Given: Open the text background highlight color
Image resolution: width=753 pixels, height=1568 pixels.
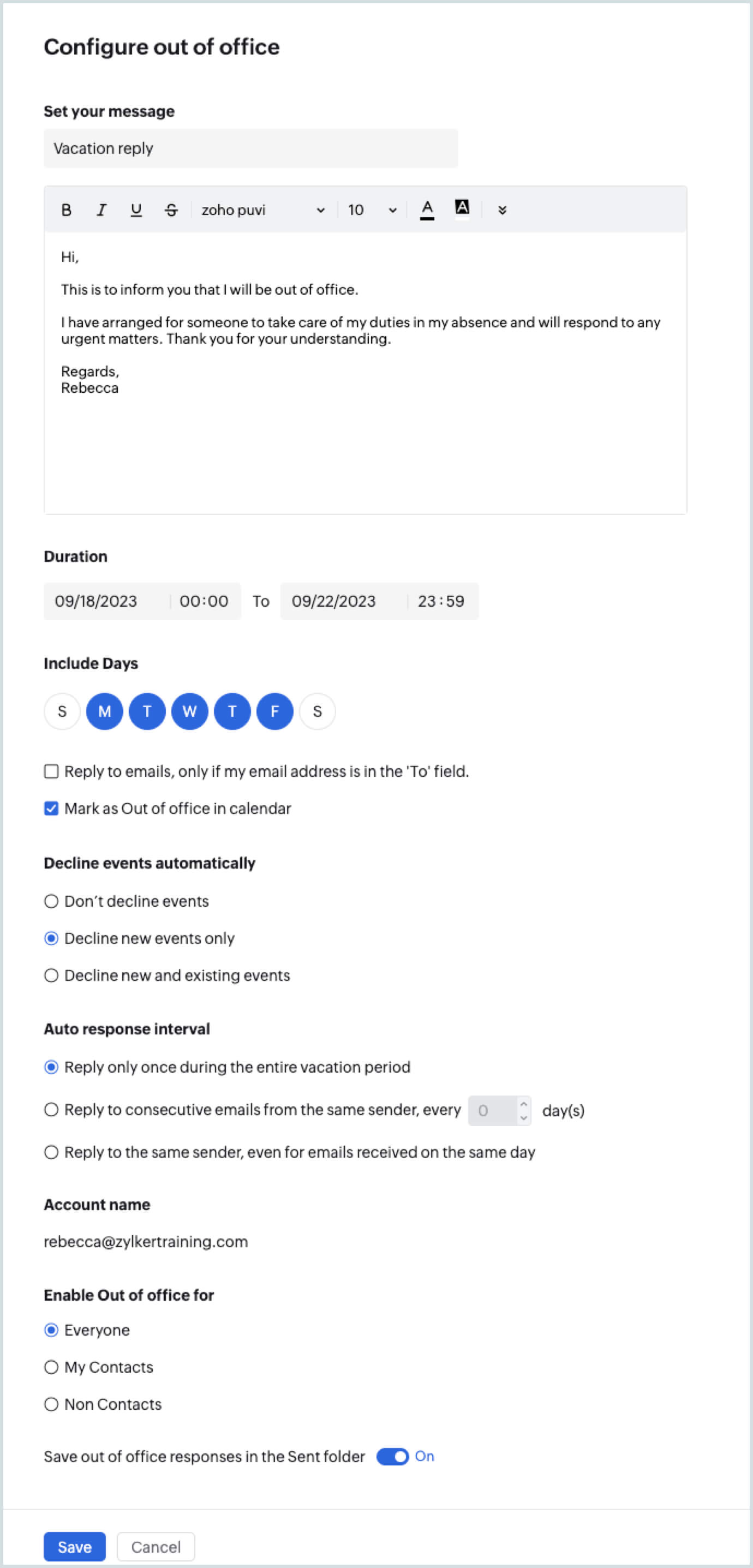Looking at the screenshot, I should [462, 208].
